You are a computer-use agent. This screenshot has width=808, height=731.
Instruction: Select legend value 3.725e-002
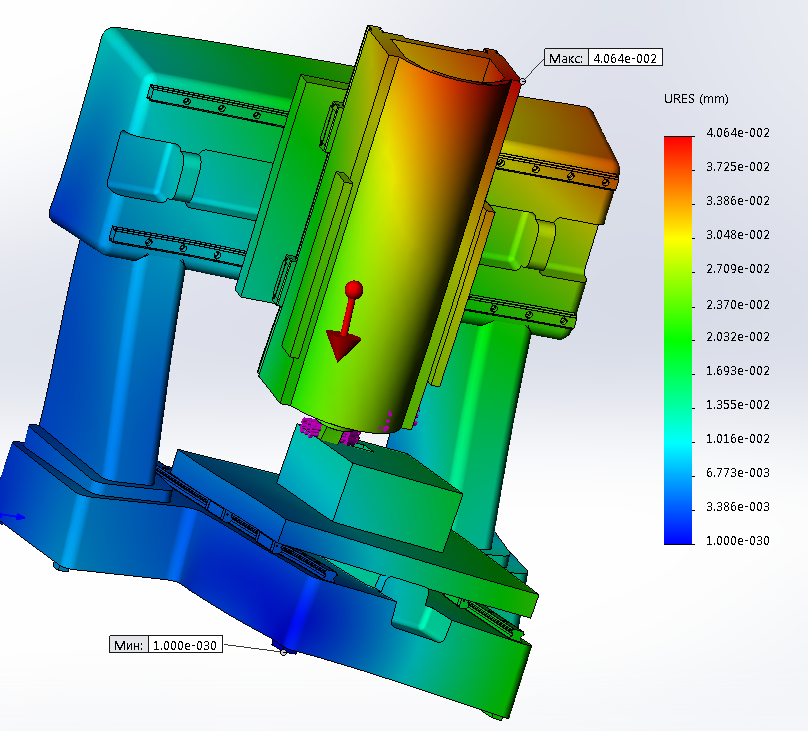pyautogui.click(x=738, y=166)
